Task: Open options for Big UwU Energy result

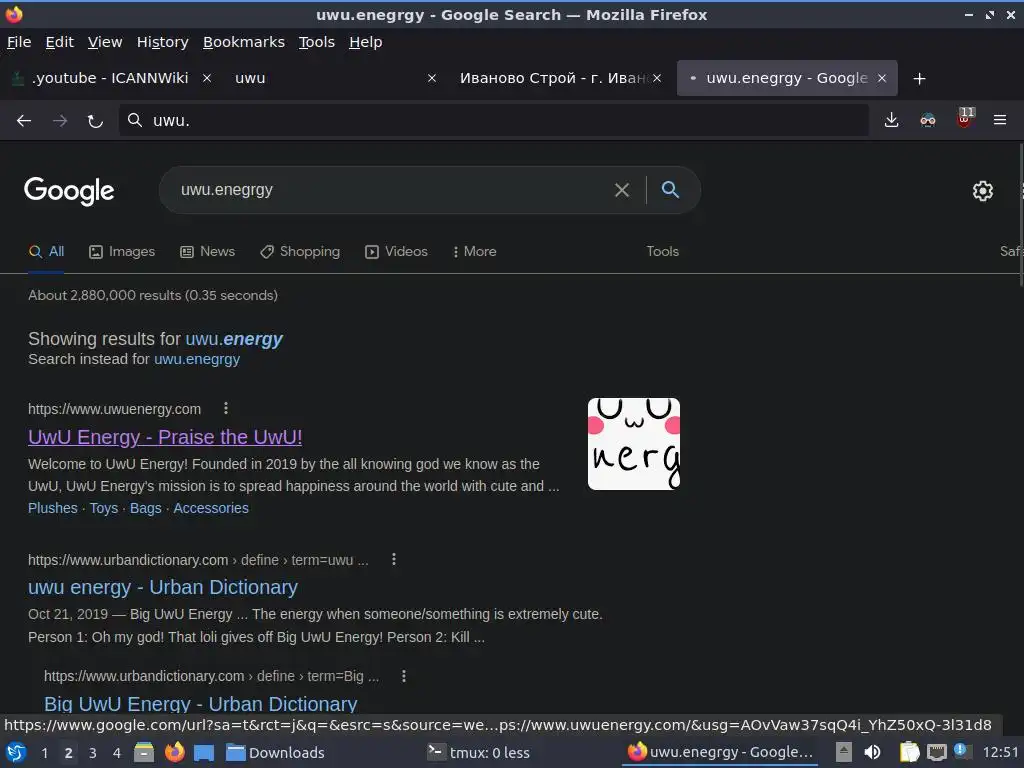Action: pyautogui.click(x=404, y=676)
